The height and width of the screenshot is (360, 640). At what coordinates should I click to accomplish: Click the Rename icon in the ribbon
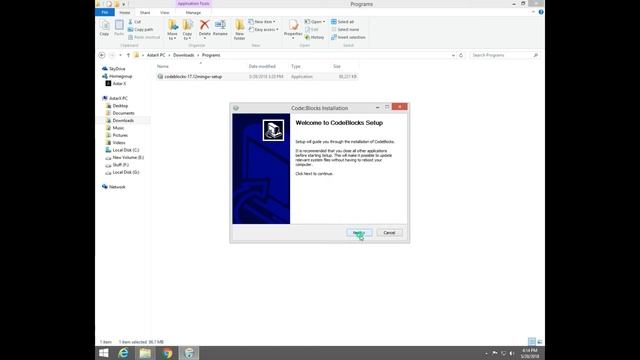(220, 28)
